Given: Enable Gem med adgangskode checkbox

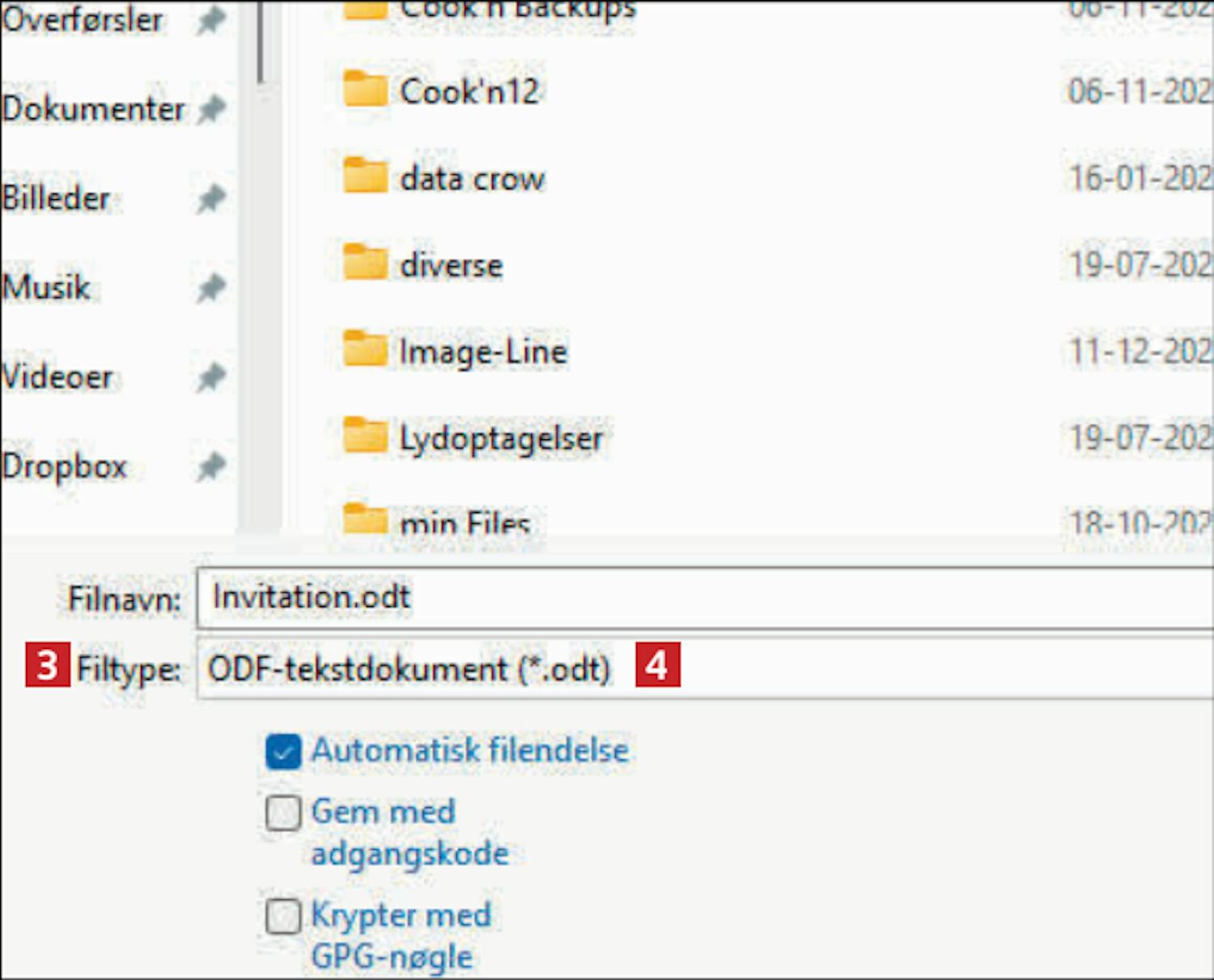Looking at the screenshot, I should click(283, 812).
